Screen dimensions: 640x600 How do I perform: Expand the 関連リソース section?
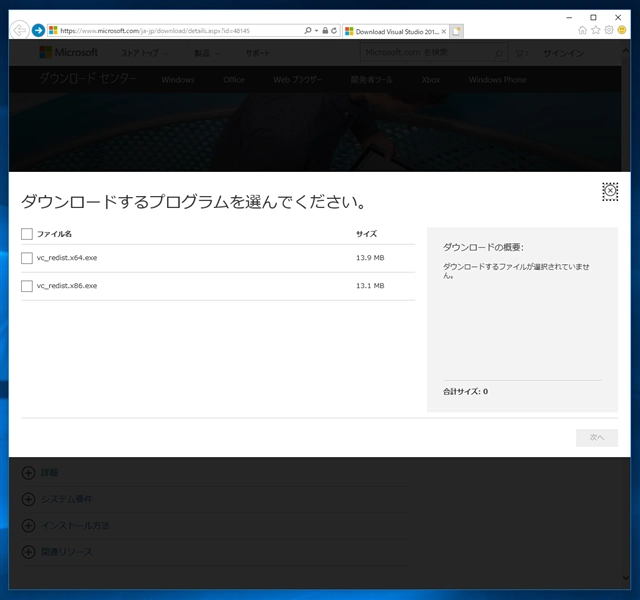(x=28, y=552)
